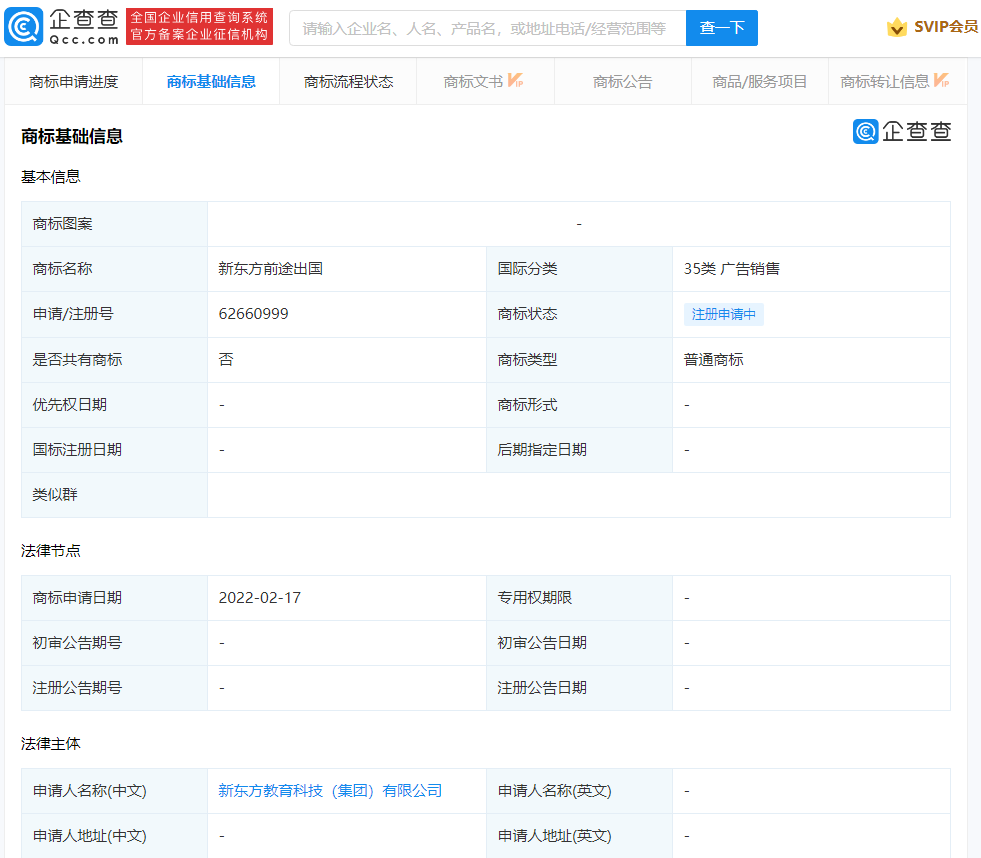
Task: Click the 初审公告期号 label
Action: pyautogui.click(x=77, y=643)
